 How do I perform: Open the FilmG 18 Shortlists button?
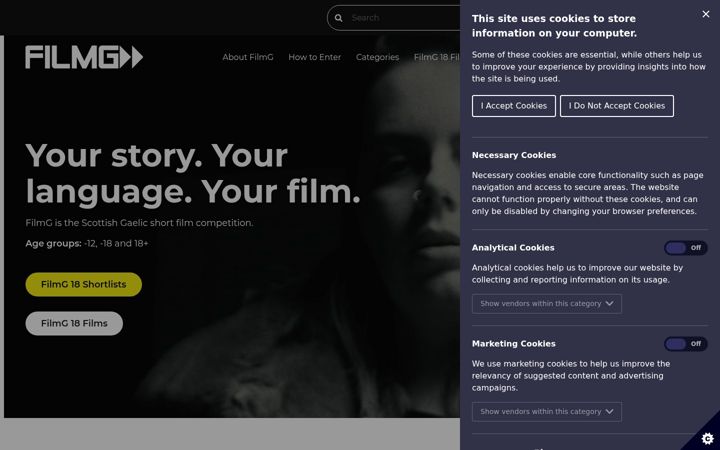84,284
